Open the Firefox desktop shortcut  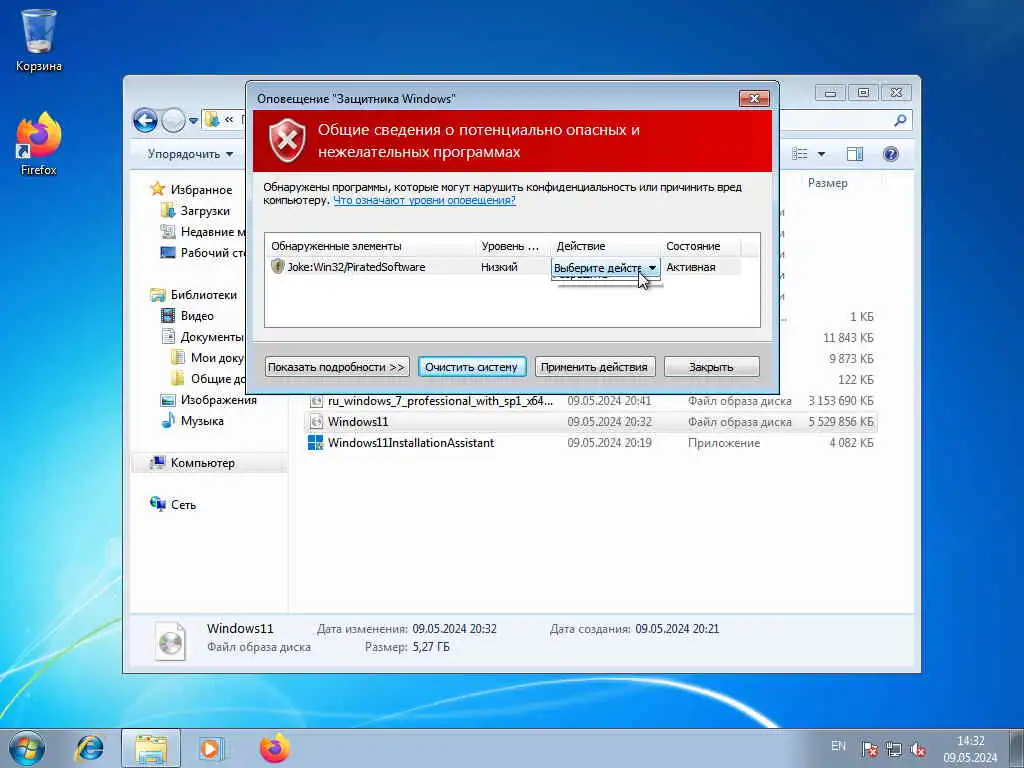pyautogui.click(x=39, y=144)
